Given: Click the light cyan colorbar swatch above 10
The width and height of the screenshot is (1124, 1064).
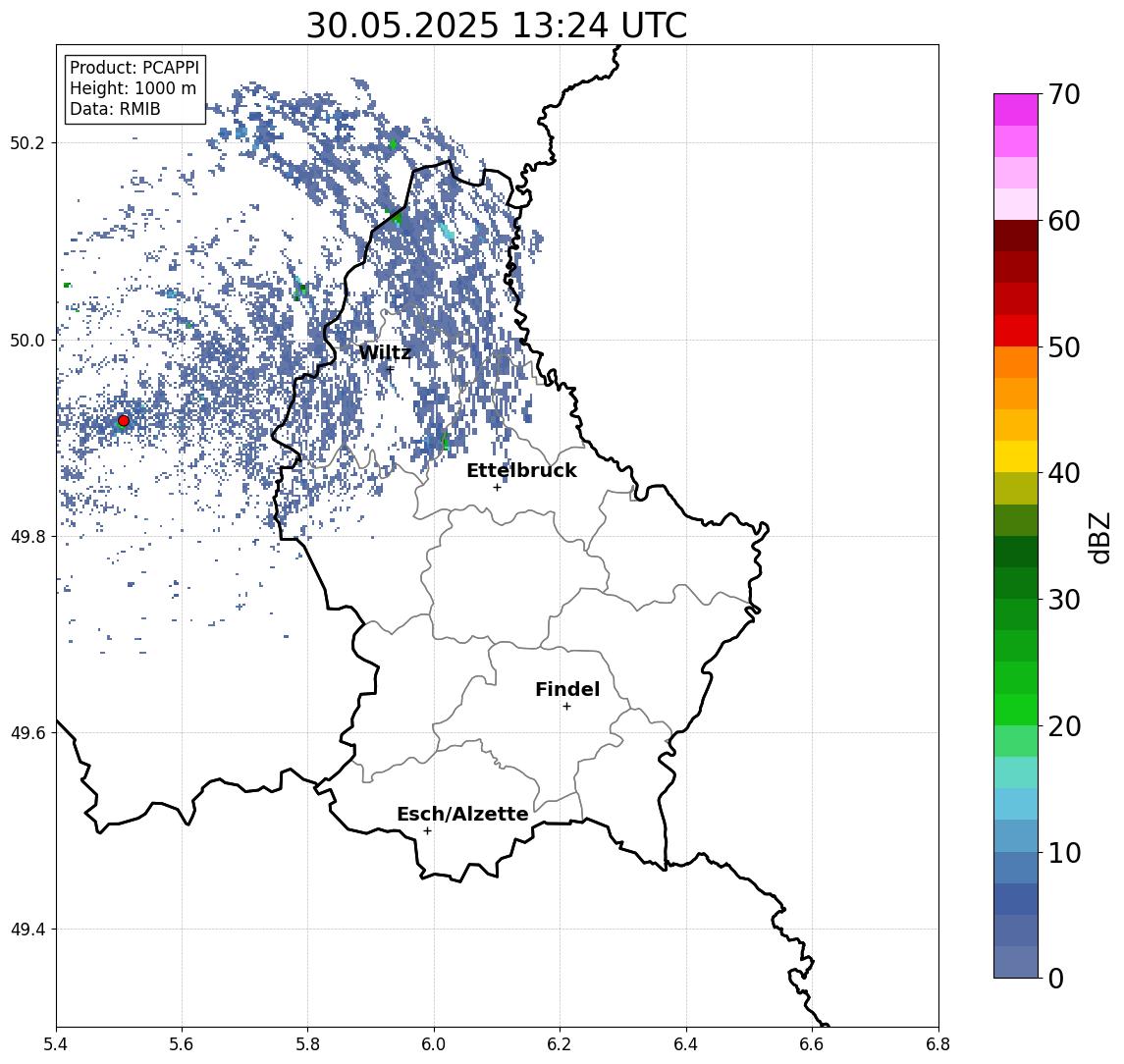Looking at the screenshot, I should [1016, 805].
